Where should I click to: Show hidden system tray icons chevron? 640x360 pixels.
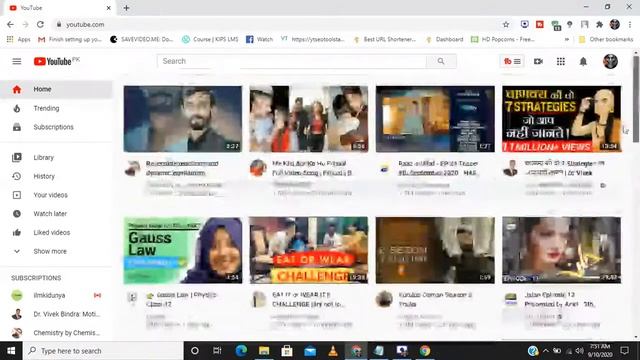(x=546, y=351)
